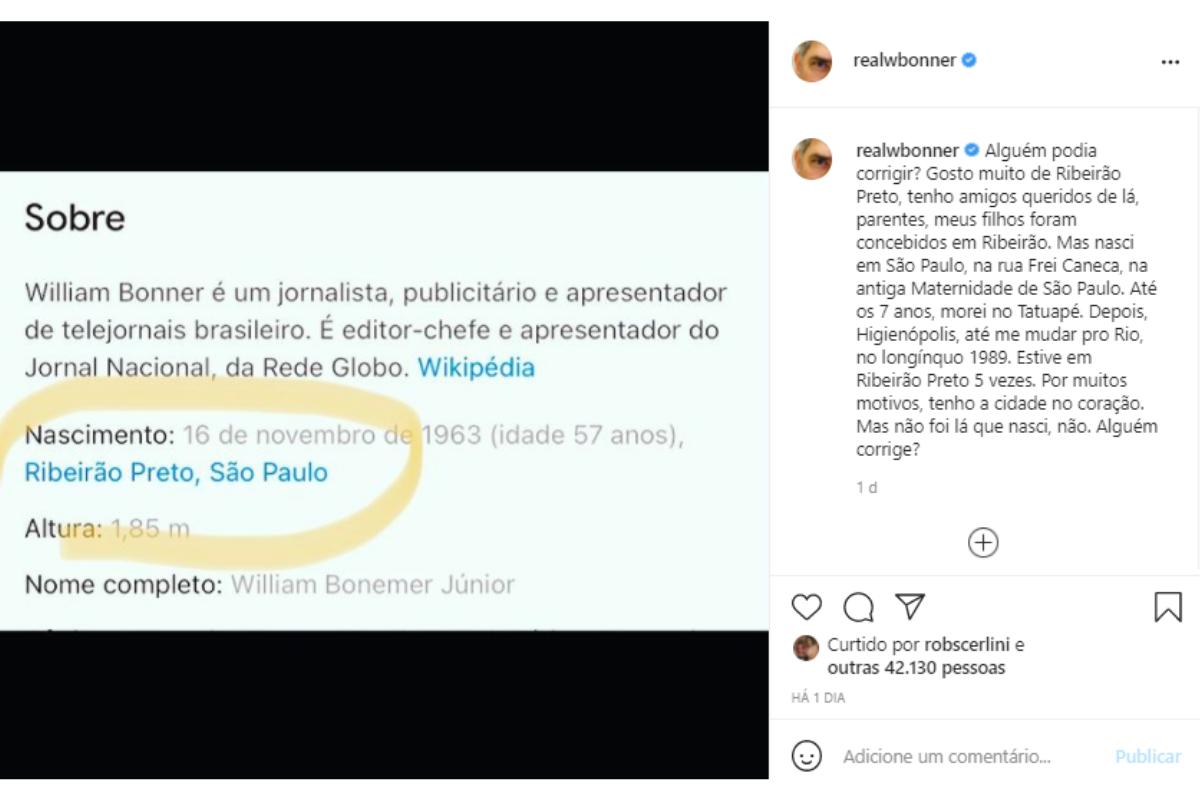The height and width of the screenshot is (800, 1200).
Task: Save the post with the bookmark icon
Action: [1168, 607]
